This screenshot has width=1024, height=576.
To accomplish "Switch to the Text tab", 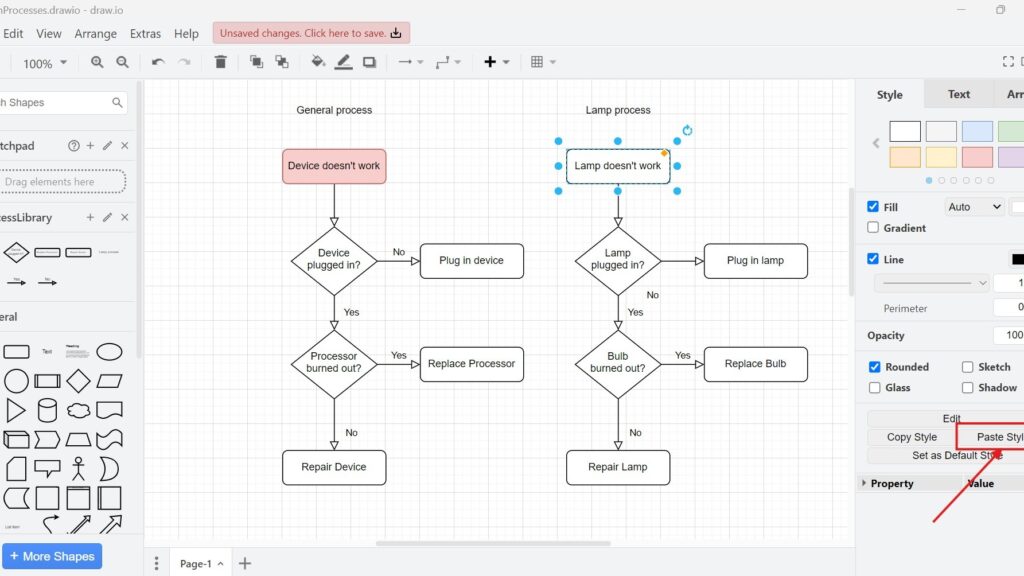I will (957, 93).
